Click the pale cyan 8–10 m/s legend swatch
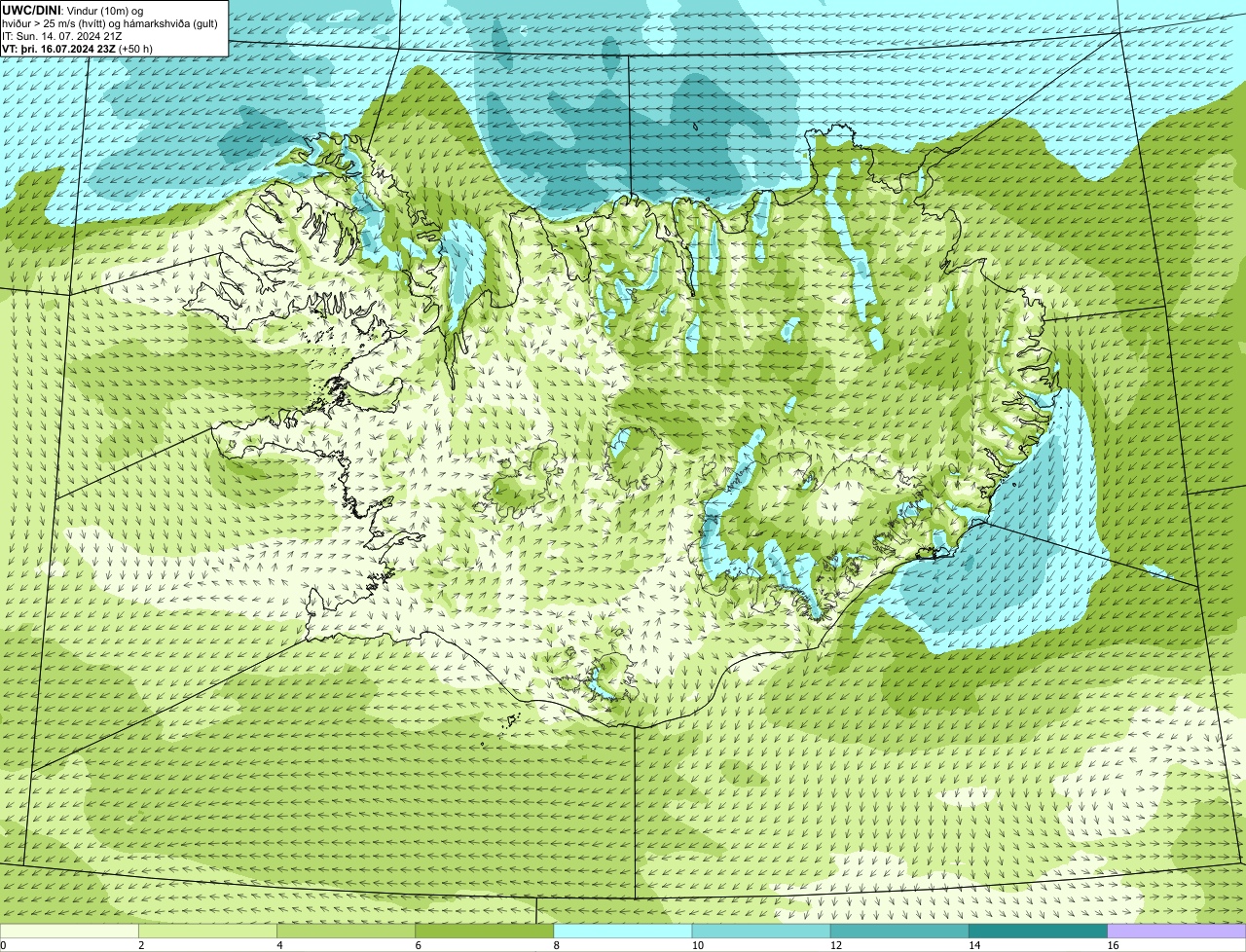The image size is (1246, 952). click(623, 932)
